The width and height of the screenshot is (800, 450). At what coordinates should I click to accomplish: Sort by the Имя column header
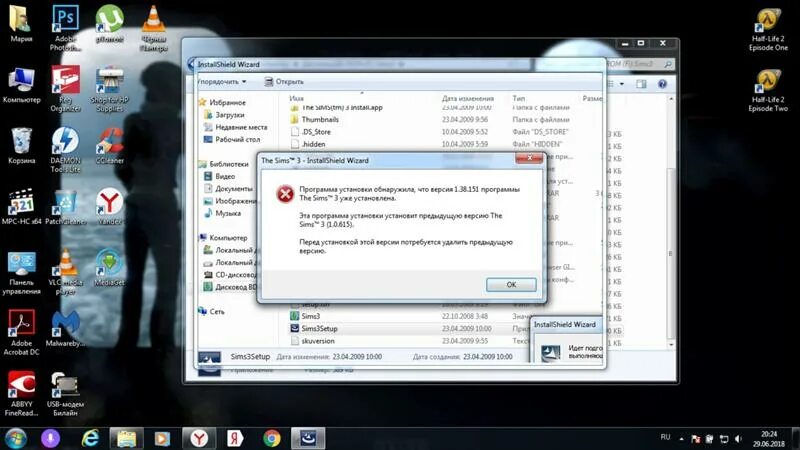[x=296, y=98]
